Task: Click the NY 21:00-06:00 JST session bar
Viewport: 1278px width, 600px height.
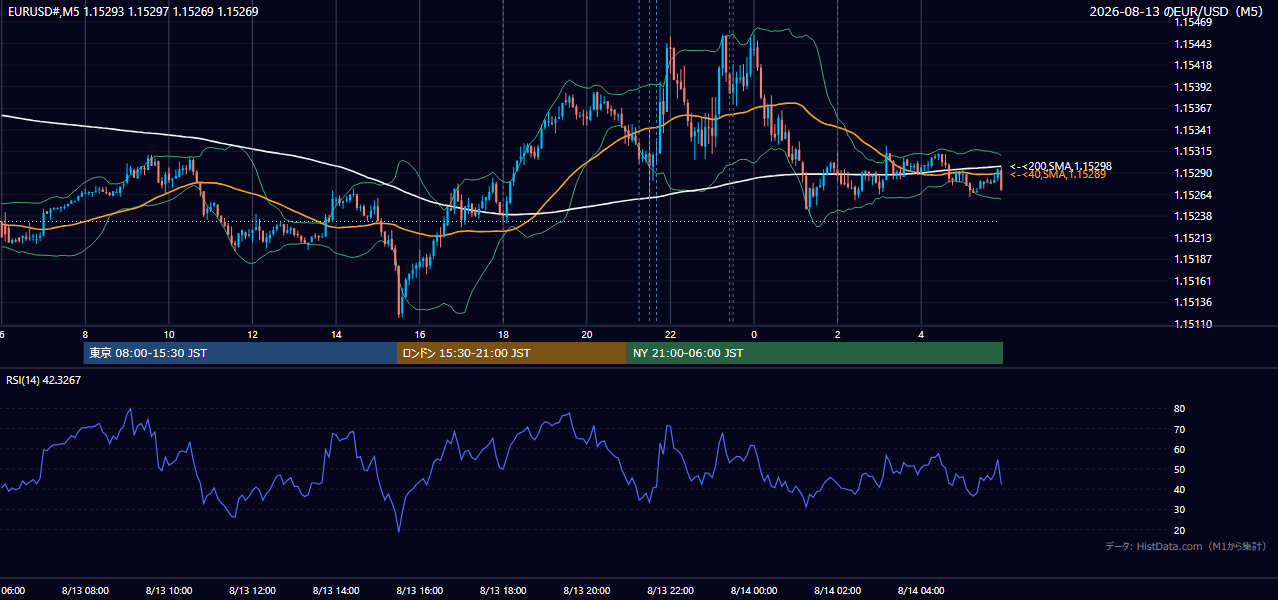Action: (815, 353)
